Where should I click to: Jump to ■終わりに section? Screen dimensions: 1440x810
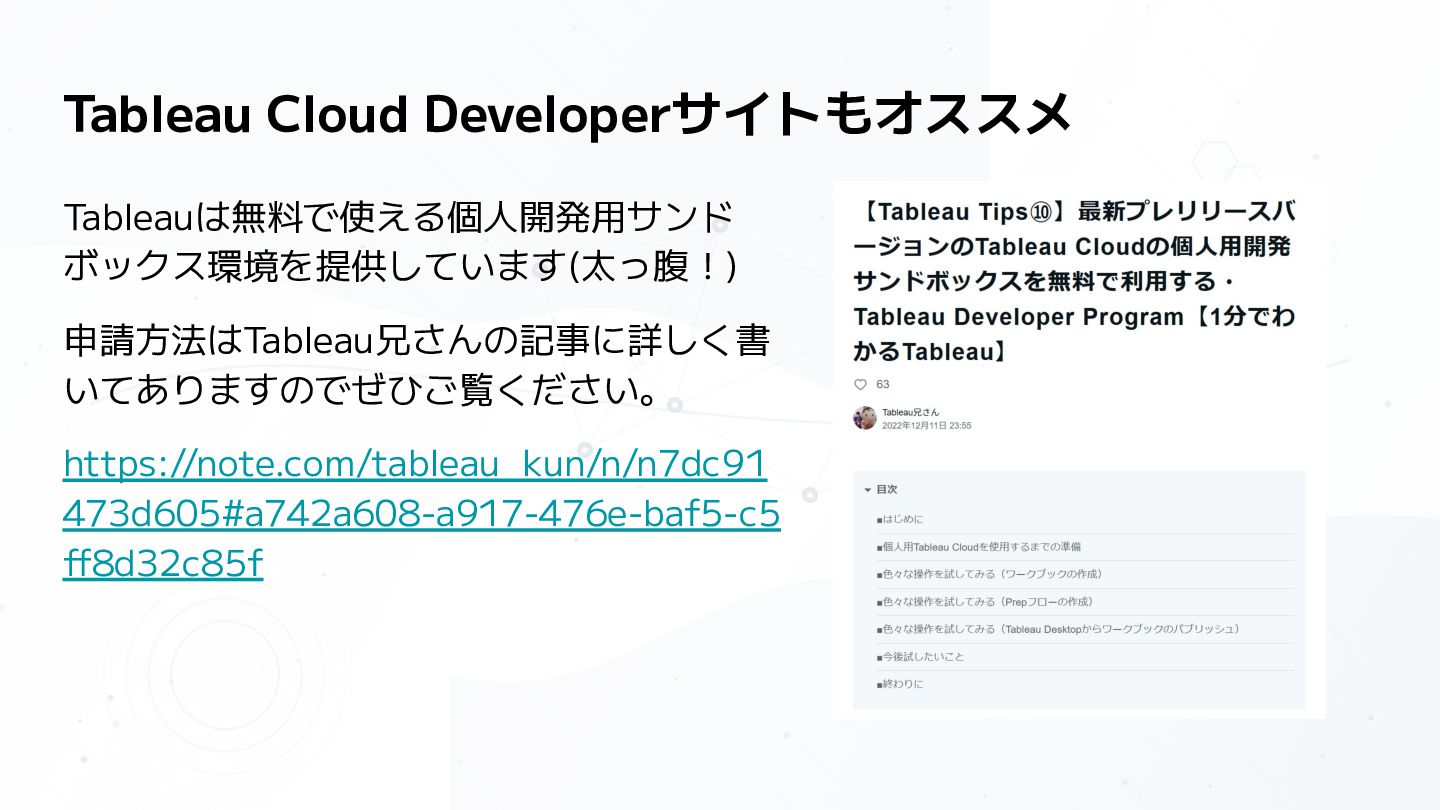click(x=900, y=684)
